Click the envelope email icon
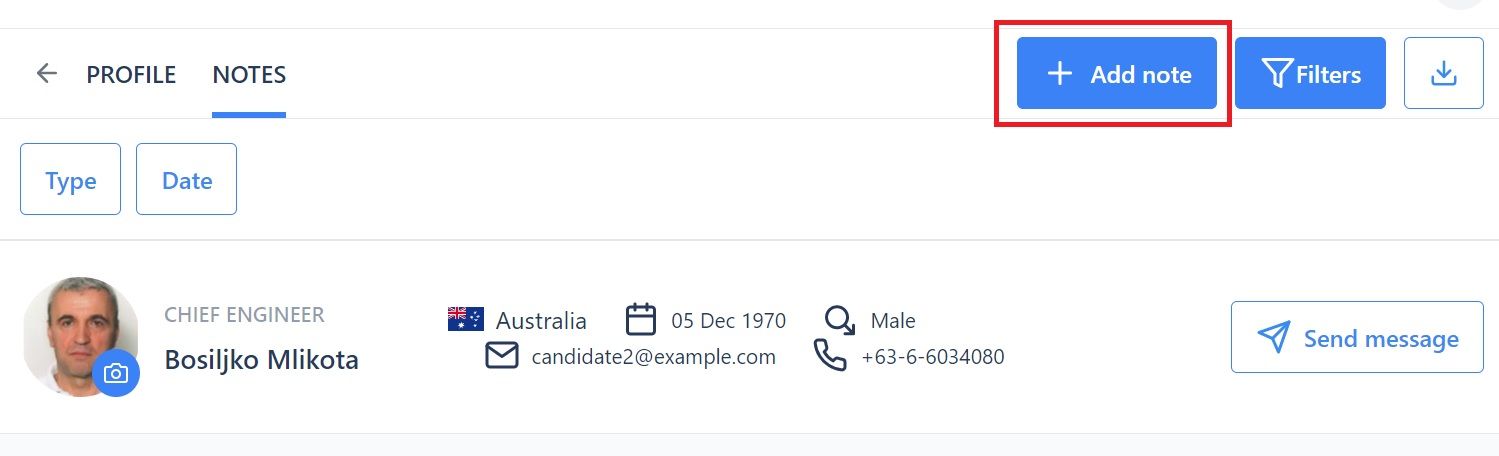The image size is (1499, 456). tap(501, 355)
